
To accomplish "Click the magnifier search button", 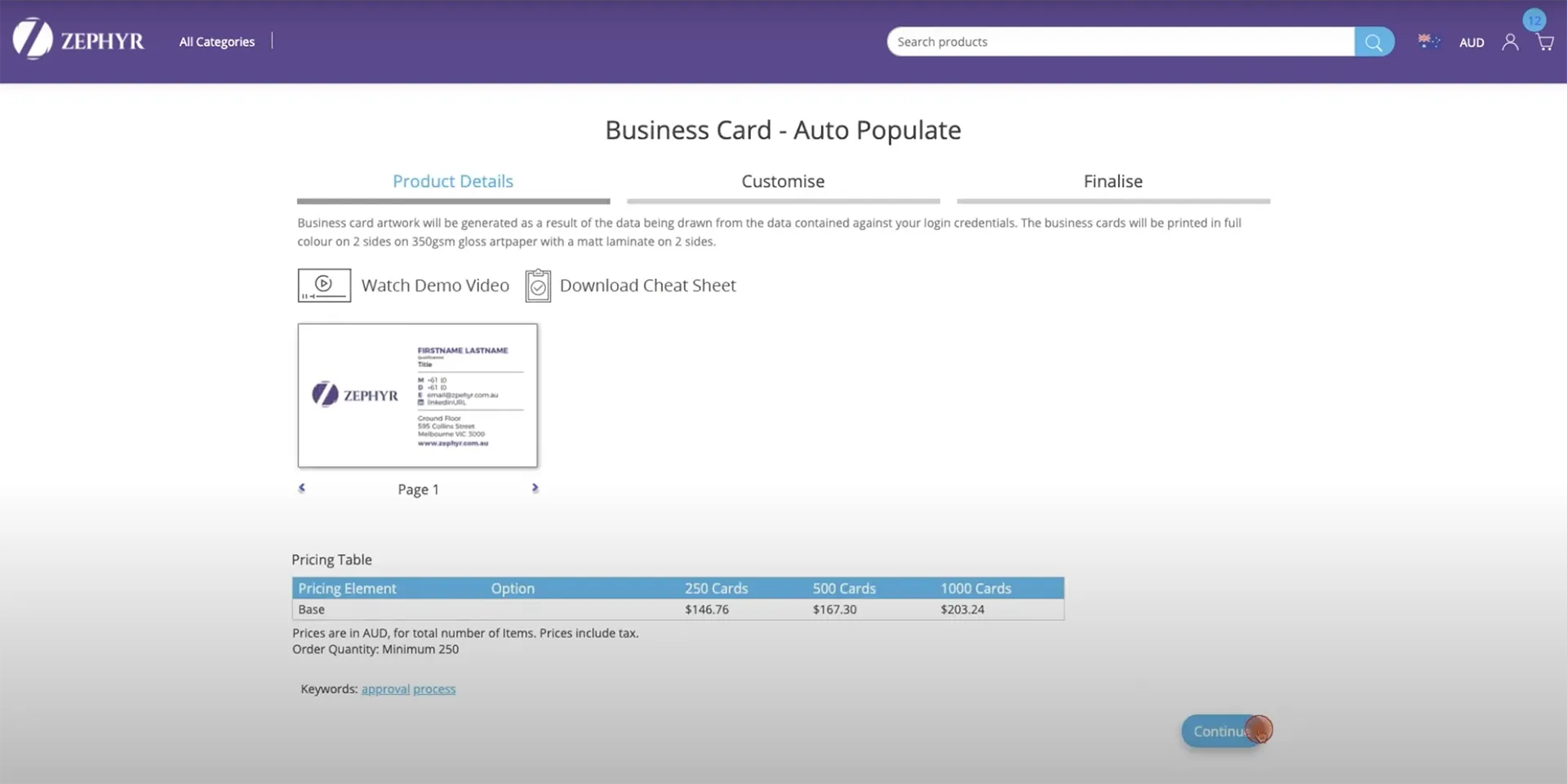I will click(1374, 42).
